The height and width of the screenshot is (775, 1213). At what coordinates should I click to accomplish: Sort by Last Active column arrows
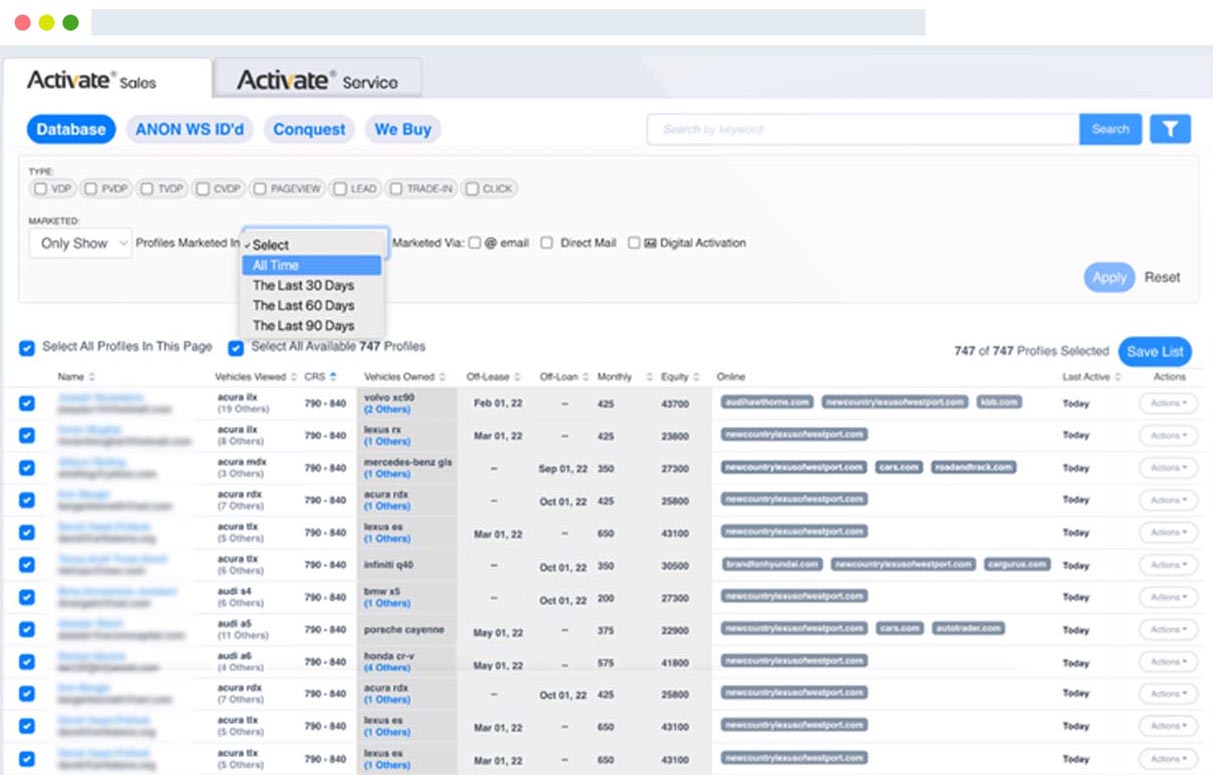coord(1117,377)
